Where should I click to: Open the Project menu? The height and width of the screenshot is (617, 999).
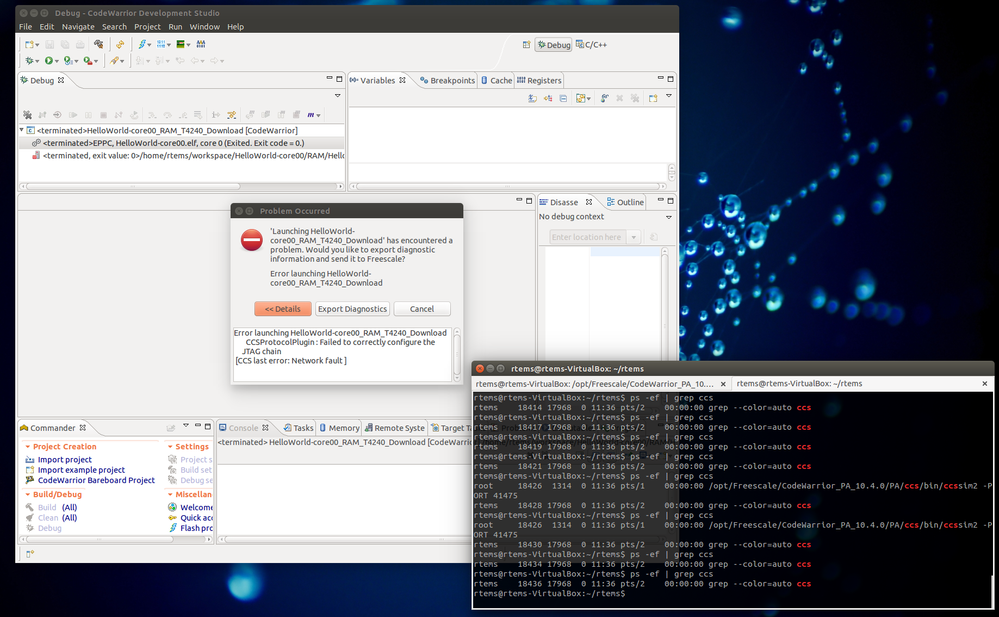pos(147,27)
